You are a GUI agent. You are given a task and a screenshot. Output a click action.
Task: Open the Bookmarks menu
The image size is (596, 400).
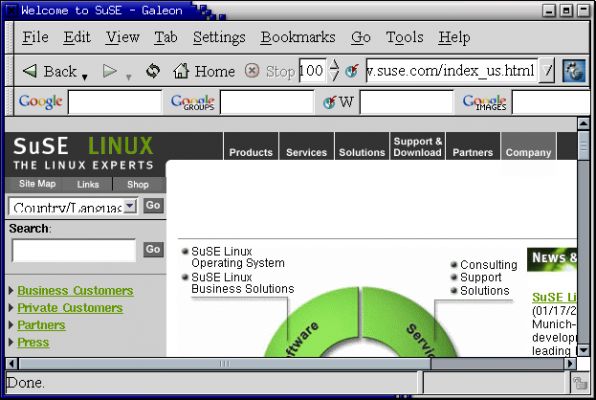click(298, 37)
